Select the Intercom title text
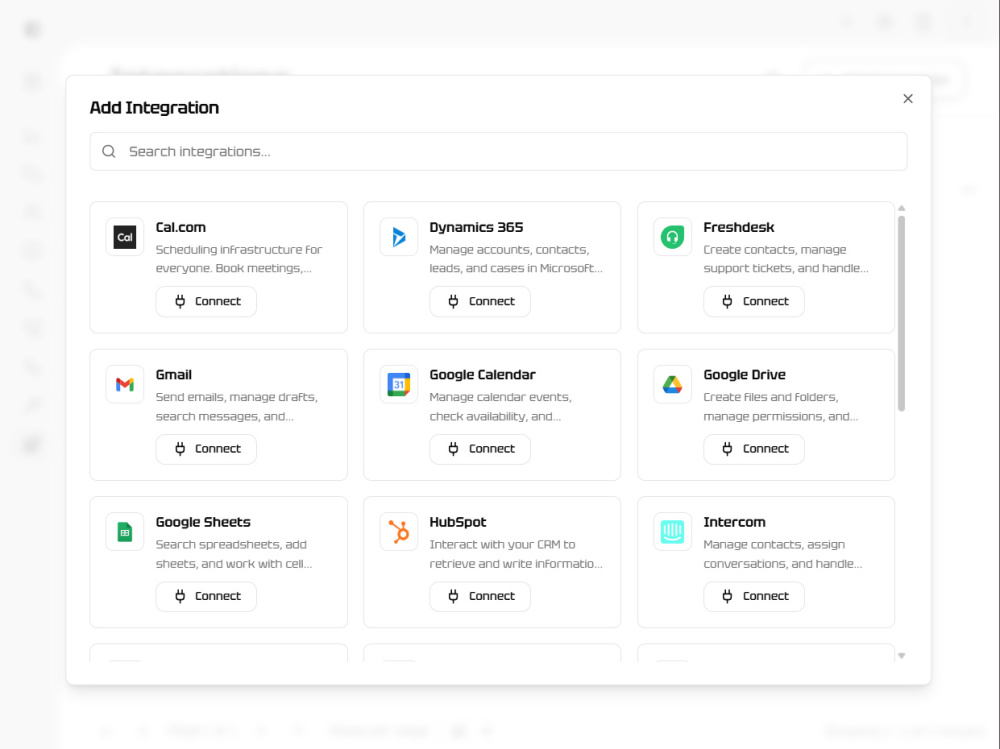Screen dimensions: 1000x749 734,522
